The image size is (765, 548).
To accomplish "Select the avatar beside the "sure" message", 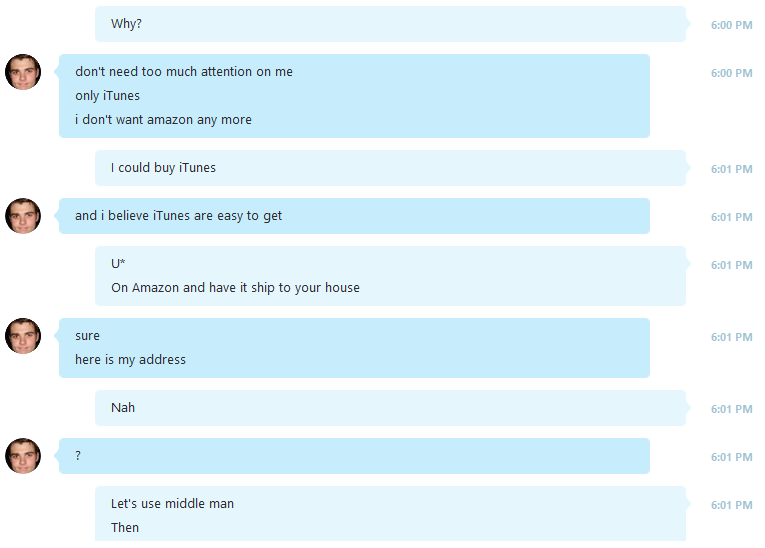I will tap(23, 336).
